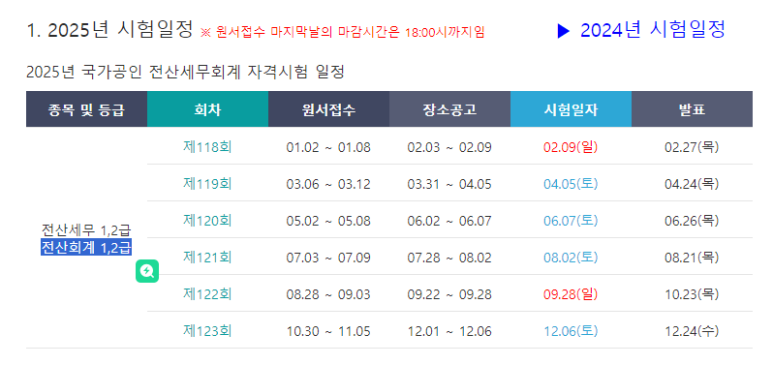Image resolution: width=773 pixels, height=365 pixels.
Task: Click the red 18:00 deadline notice text
Action: point(343,33)
